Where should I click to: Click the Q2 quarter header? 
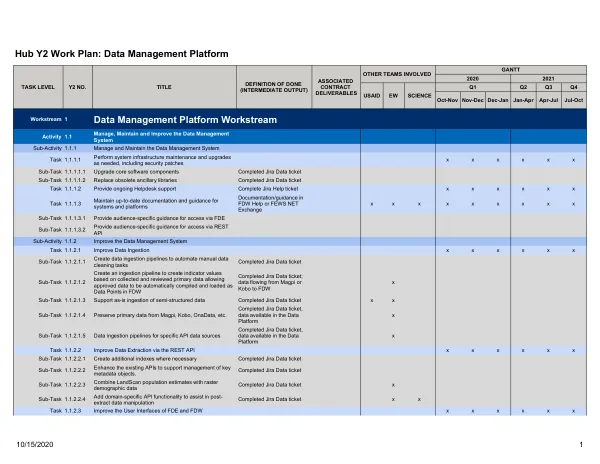[x=523, y=87]
